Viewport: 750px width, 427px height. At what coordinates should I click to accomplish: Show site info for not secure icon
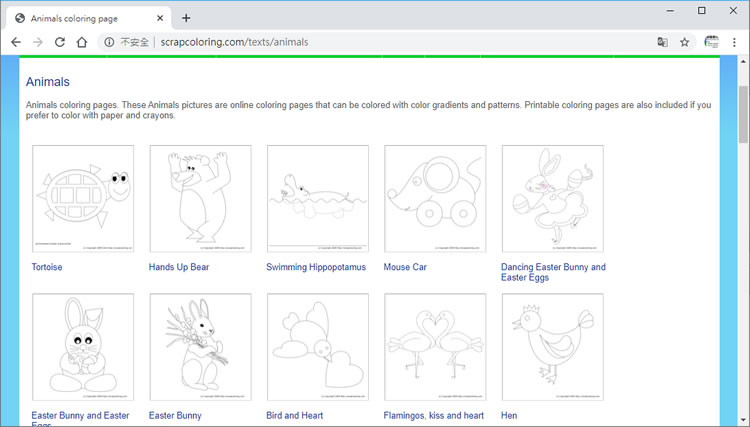[x=109, y=42]
